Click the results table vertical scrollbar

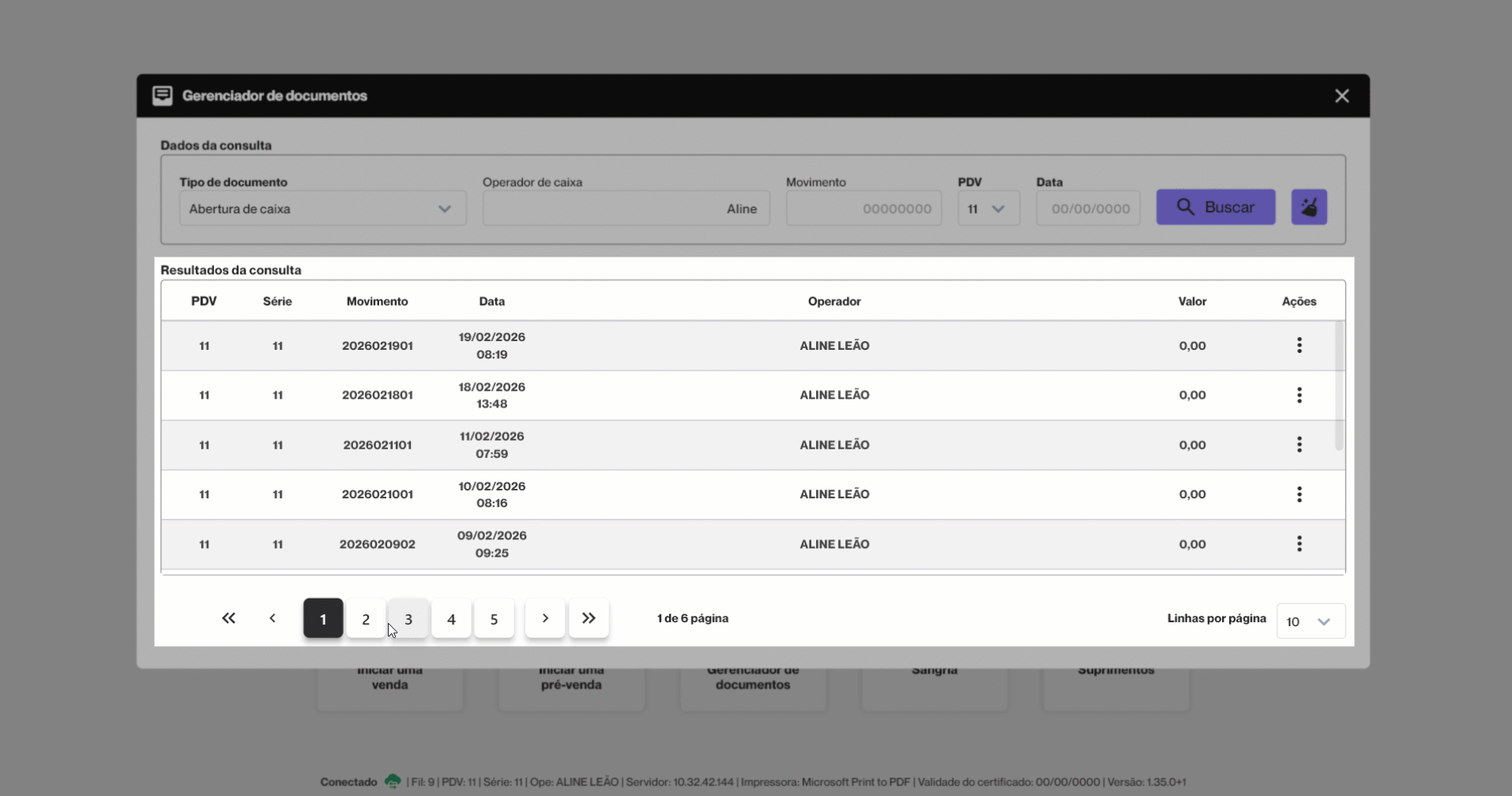click(1338, 387)
